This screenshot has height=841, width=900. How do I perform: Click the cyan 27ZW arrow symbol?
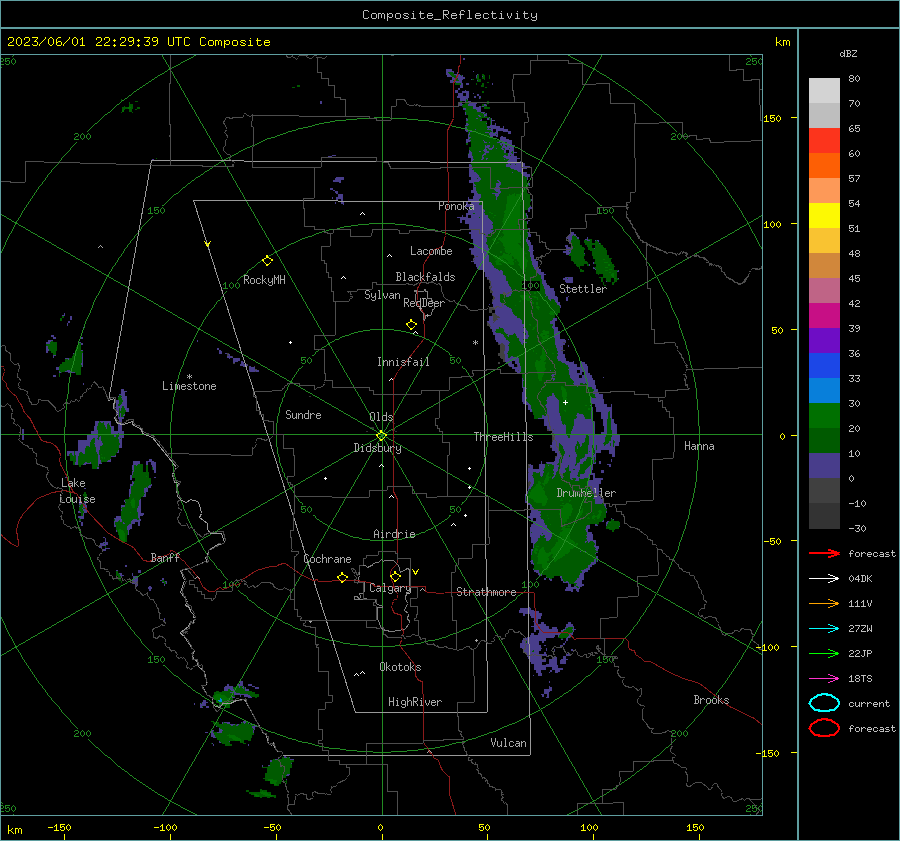pos(824,629)
